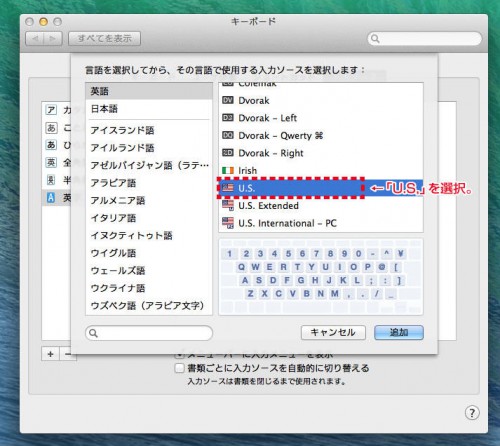
Task: Go forward with the right arrow button
Action: [53, 39]
